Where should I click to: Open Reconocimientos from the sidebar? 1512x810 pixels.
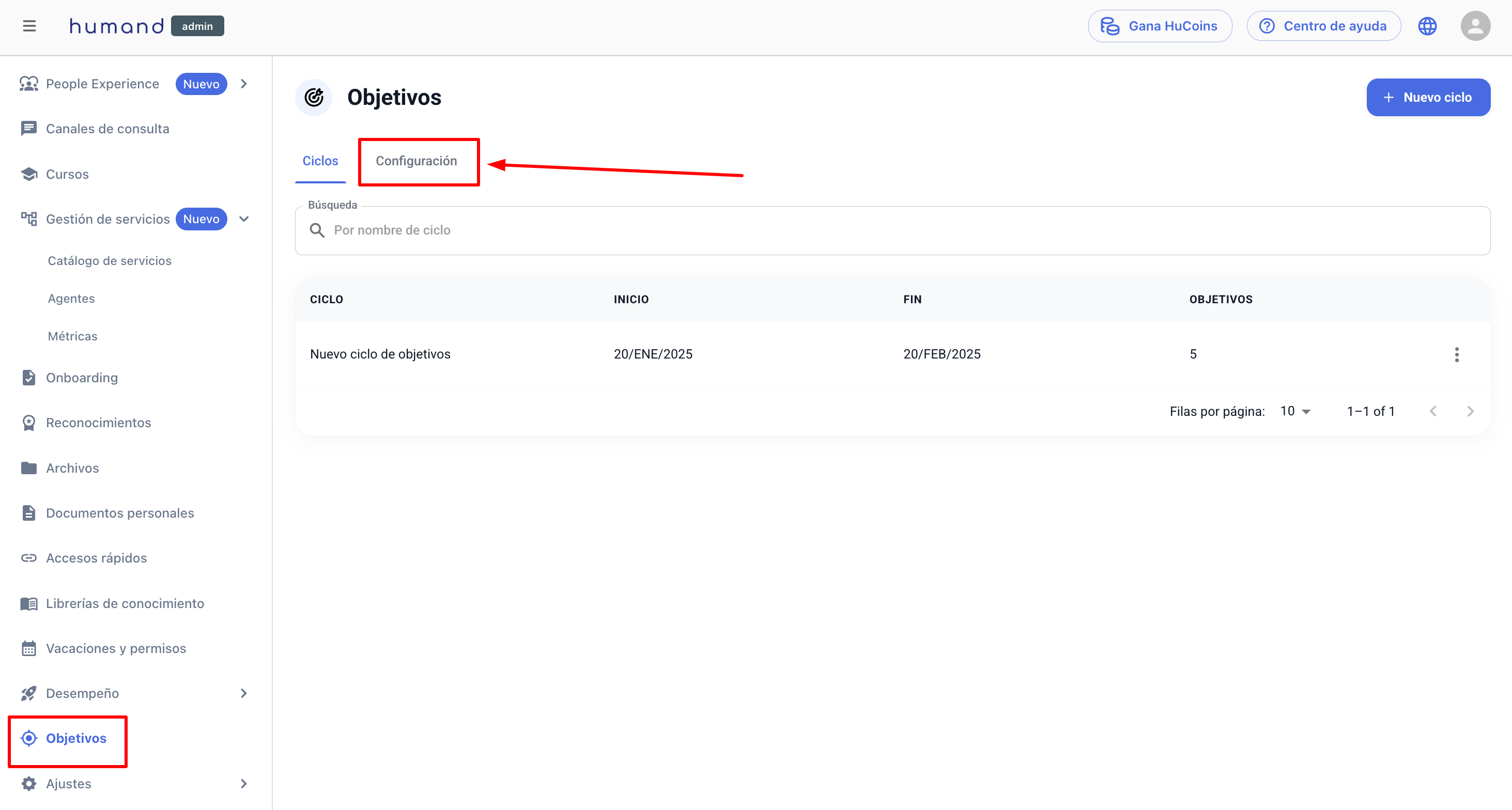pos(99,423)
